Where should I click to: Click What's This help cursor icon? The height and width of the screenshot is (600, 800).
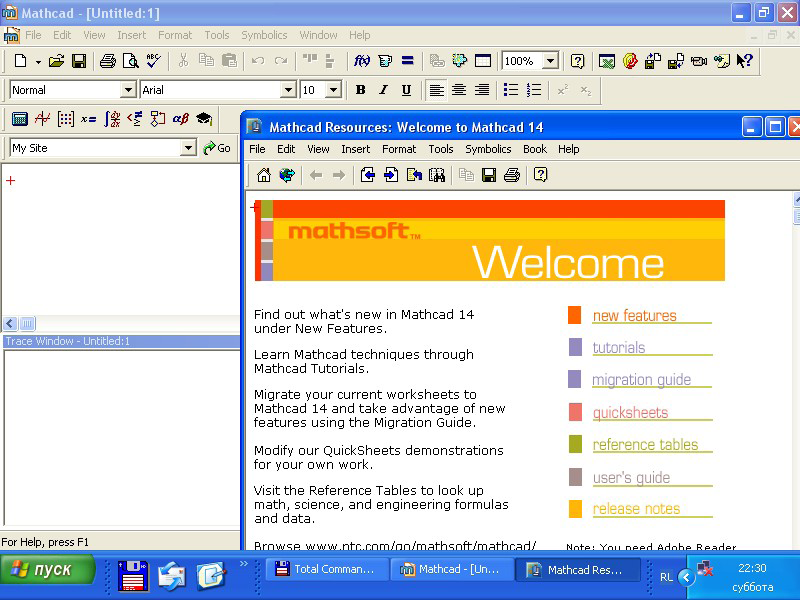tap(744, 61)
